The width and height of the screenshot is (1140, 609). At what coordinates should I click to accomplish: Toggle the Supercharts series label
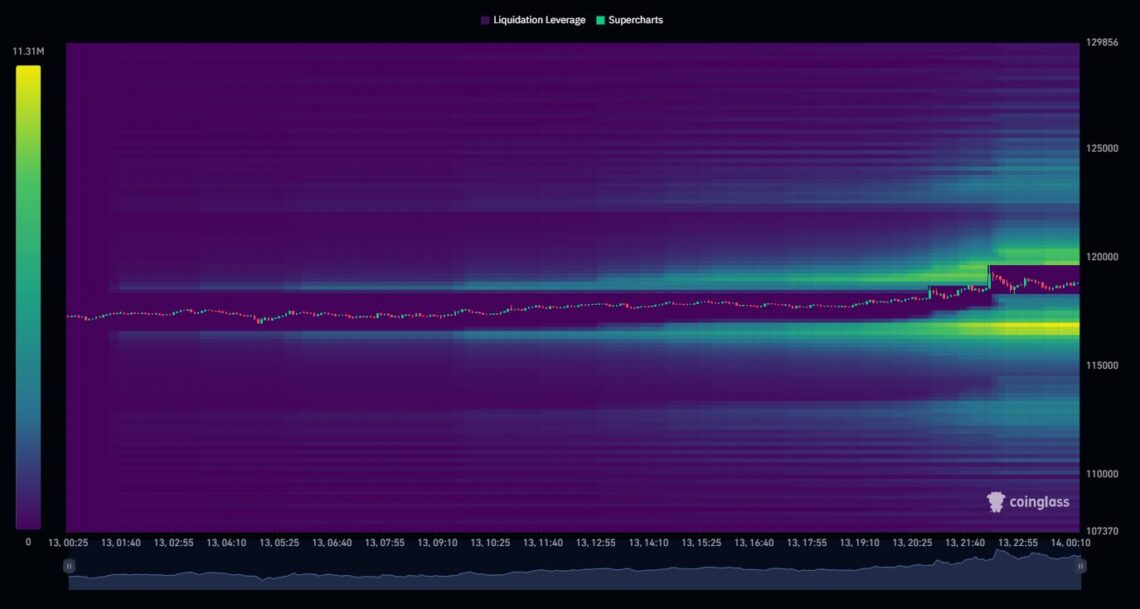click(x=636, y=20)
